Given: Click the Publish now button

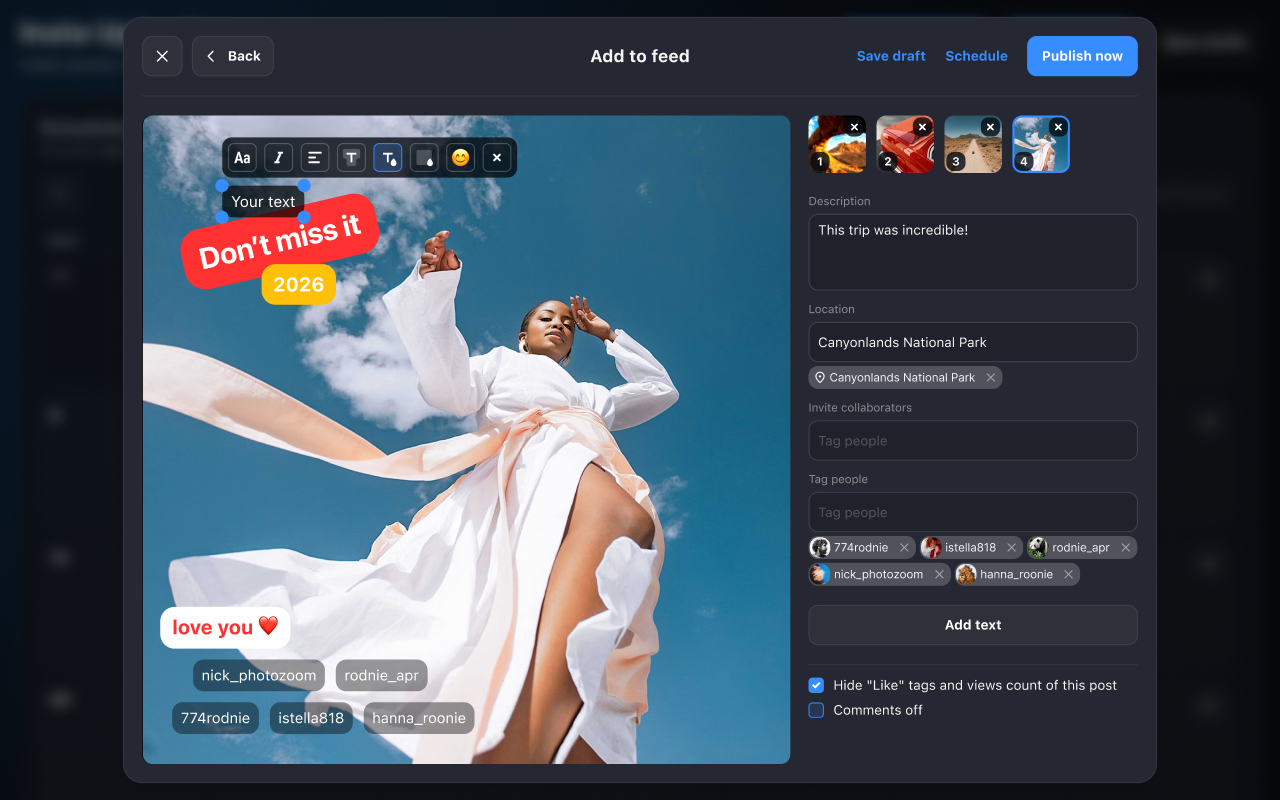Looking at the screenshot, I should tap(1082, 56).
